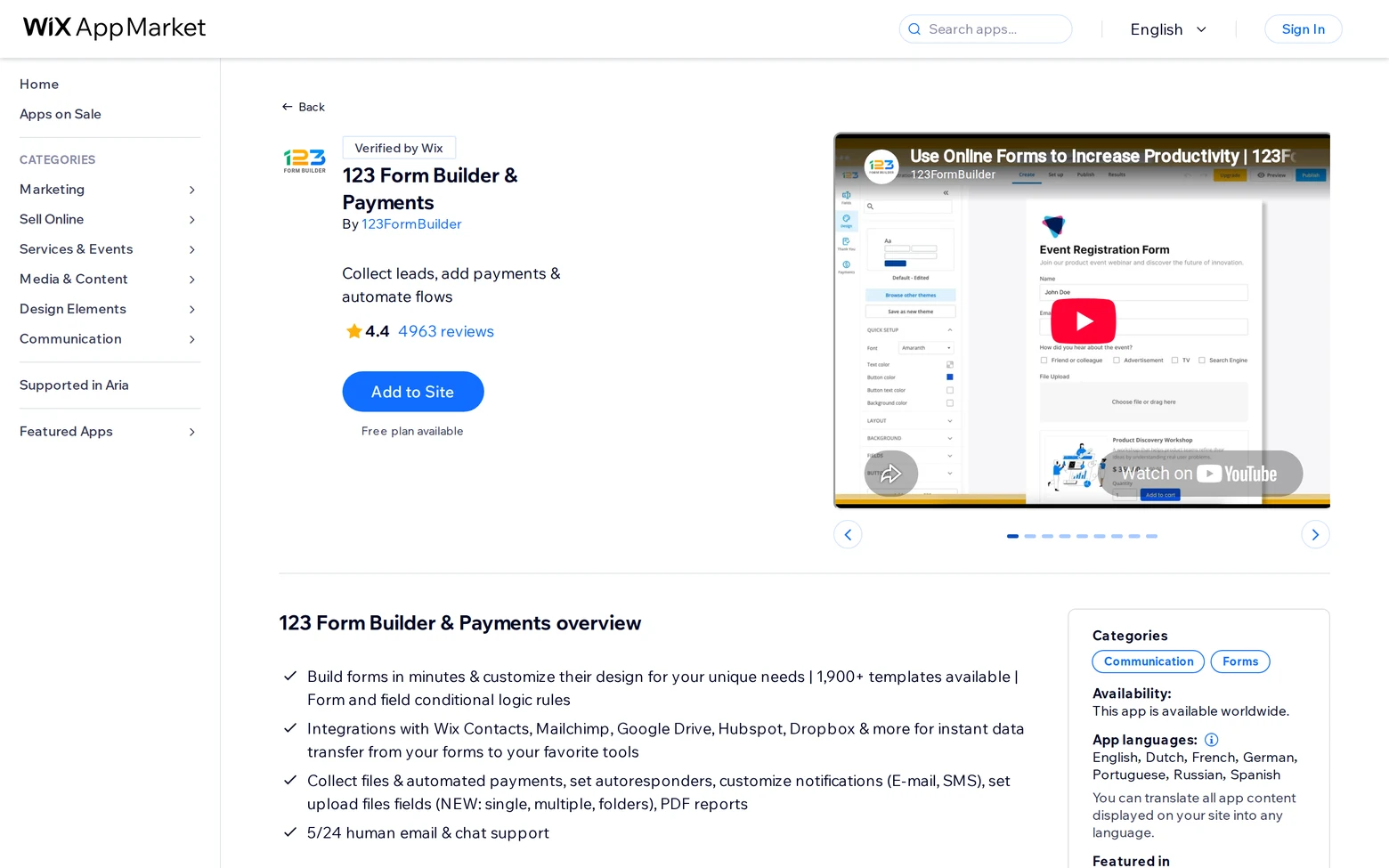
Task: Click the 'Free plan available' text
Action: (412, 431)
